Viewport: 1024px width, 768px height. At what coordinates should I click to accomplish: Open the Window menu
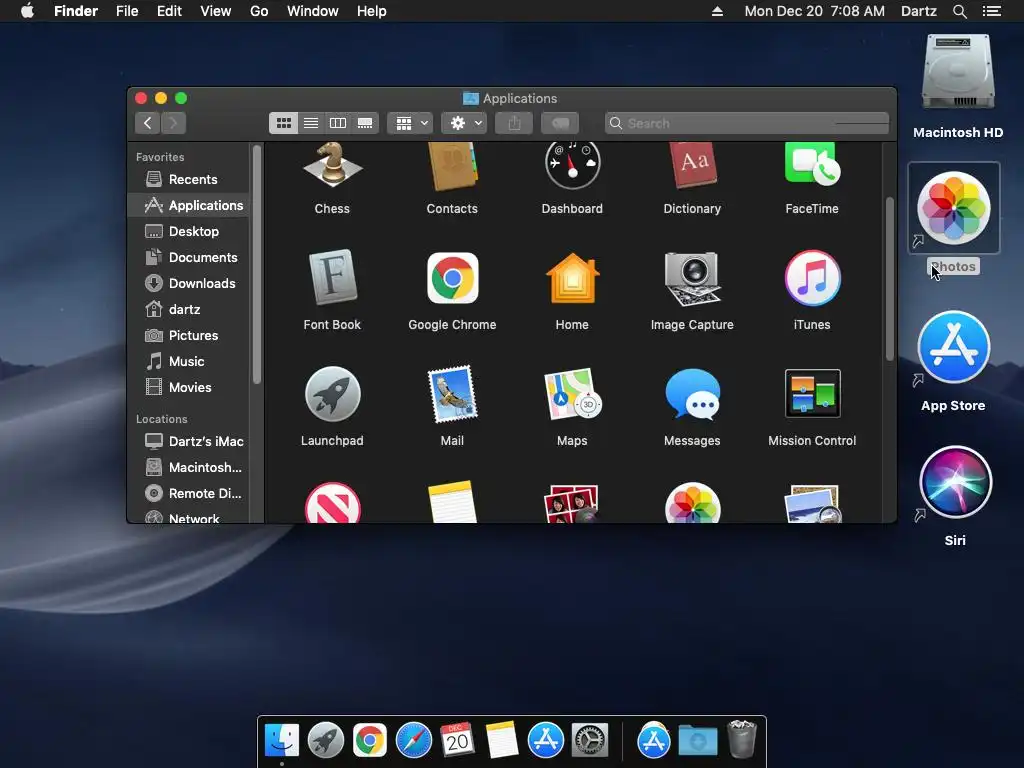click(x=313, y=11)
